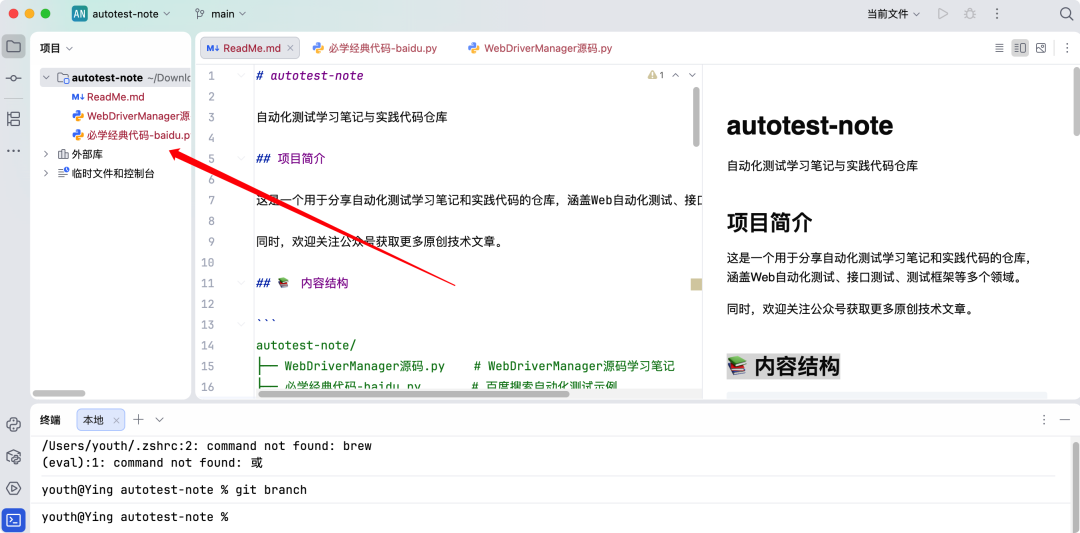Open the main branch dropdown
Screen dimensions: 1080x533
tap(220, 14)
